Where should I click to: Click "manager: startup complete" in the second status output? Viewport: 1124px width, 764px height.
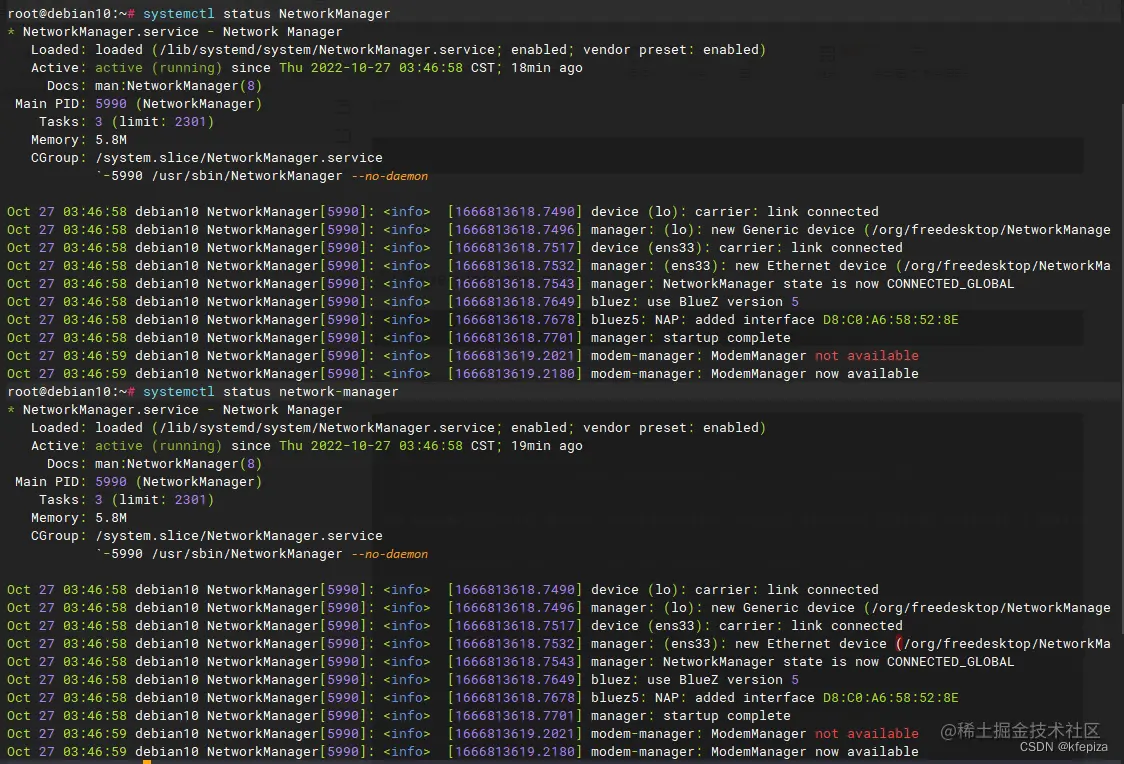click(x=690, y=715)
